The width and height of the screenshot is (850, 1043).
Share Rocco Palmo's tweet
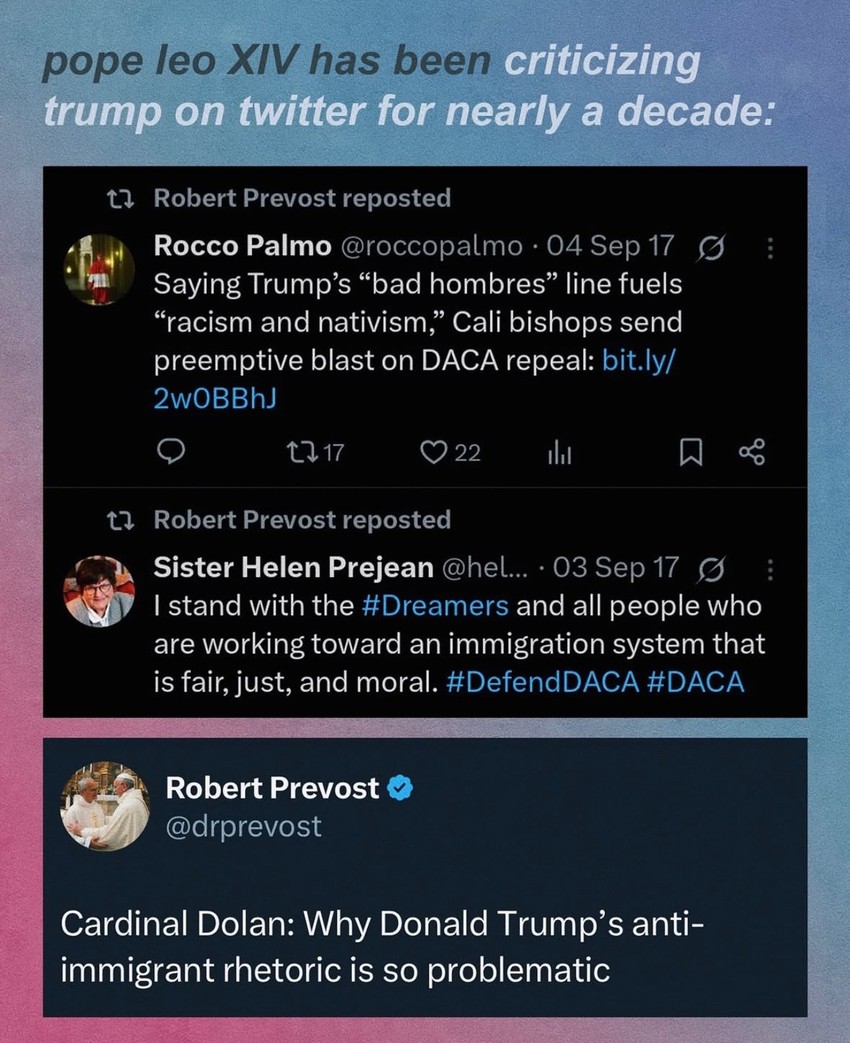[x=751, y=454]
